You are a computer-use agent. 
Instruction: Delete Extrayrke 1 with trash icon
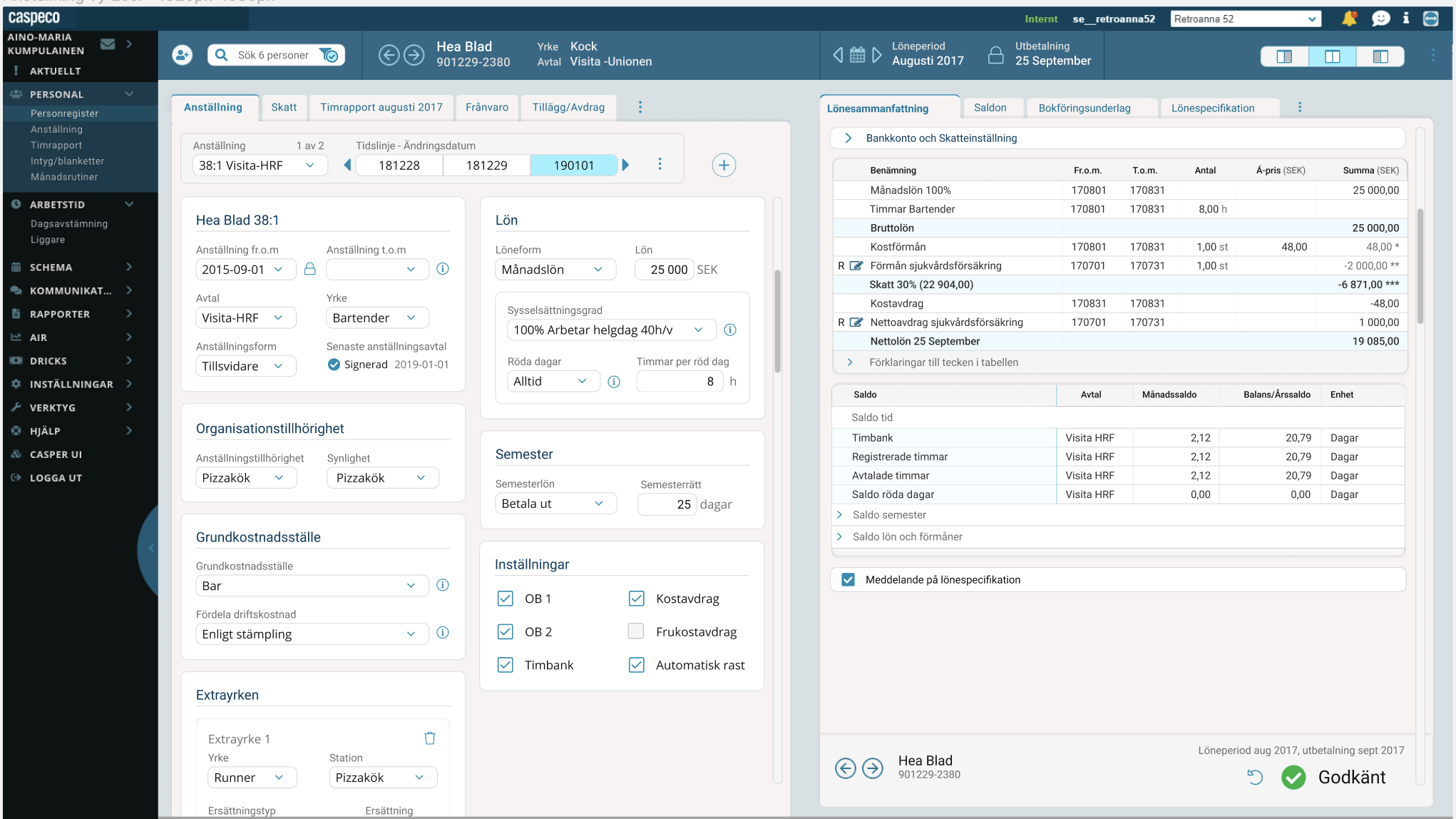[430, 738]
